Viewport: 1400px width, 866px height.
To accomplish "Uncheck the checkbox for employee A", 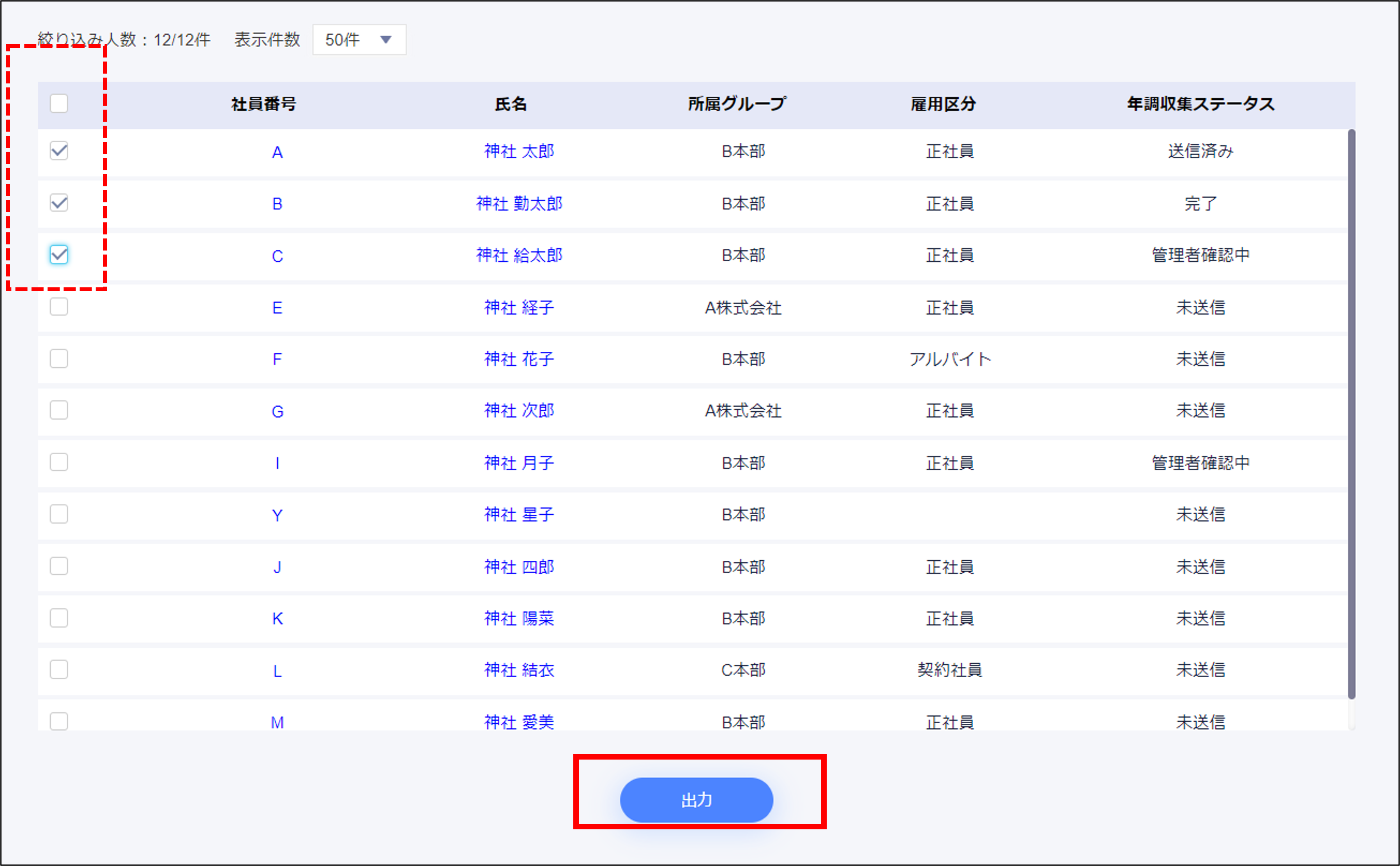I will tap(59, 151).
